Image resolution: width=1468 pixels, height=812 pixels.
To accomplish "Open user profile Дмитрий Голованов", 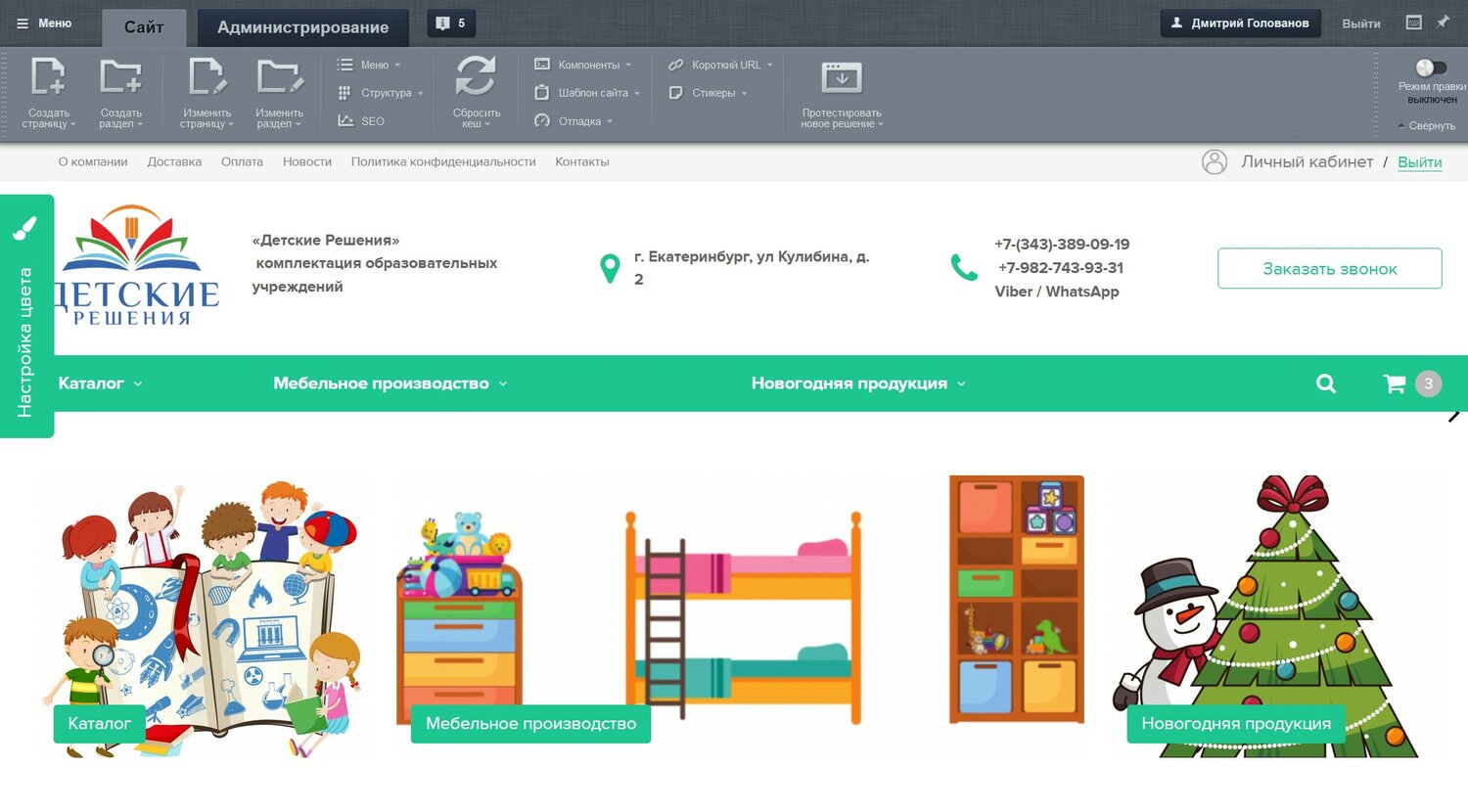I will [x=1240, y=23].
